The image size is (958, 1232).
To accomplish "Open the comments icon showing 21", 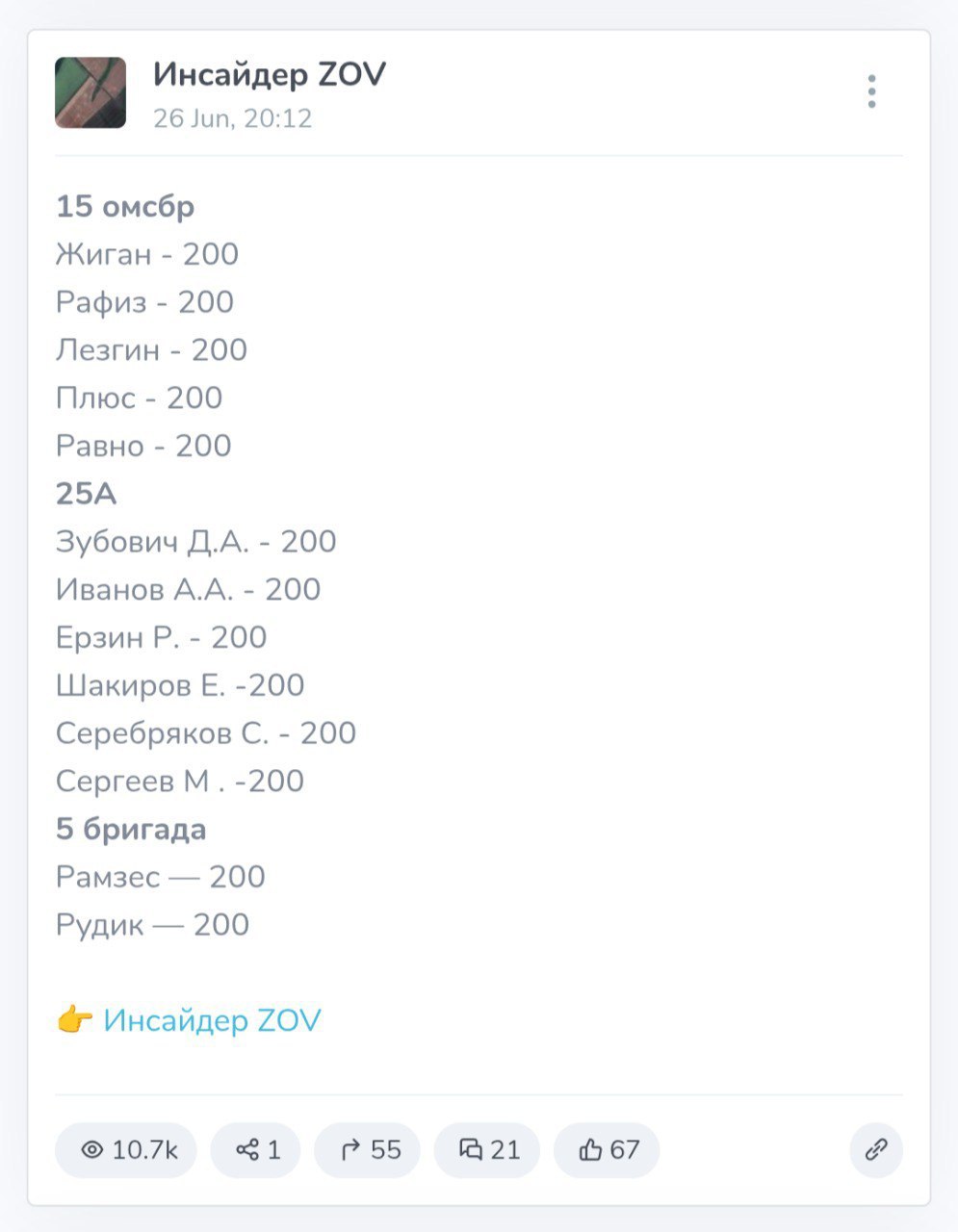I will (x=470, y=1149).
